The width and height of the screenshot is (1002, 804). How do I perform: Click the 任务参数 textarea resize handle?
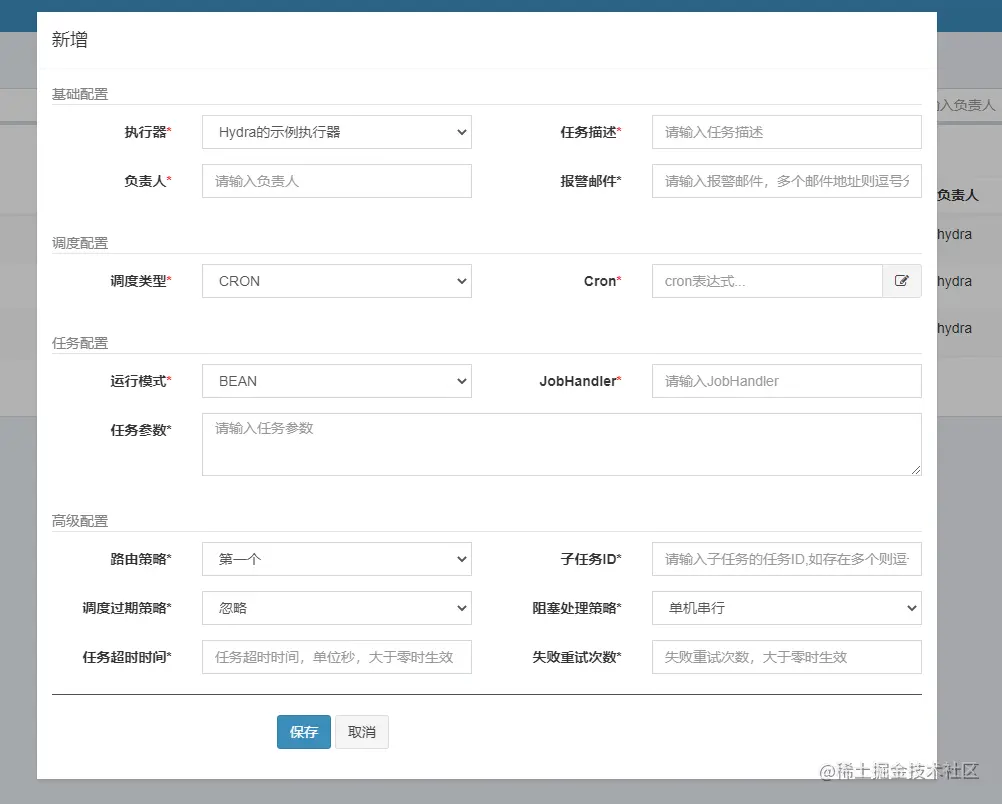tap(916, 470)
